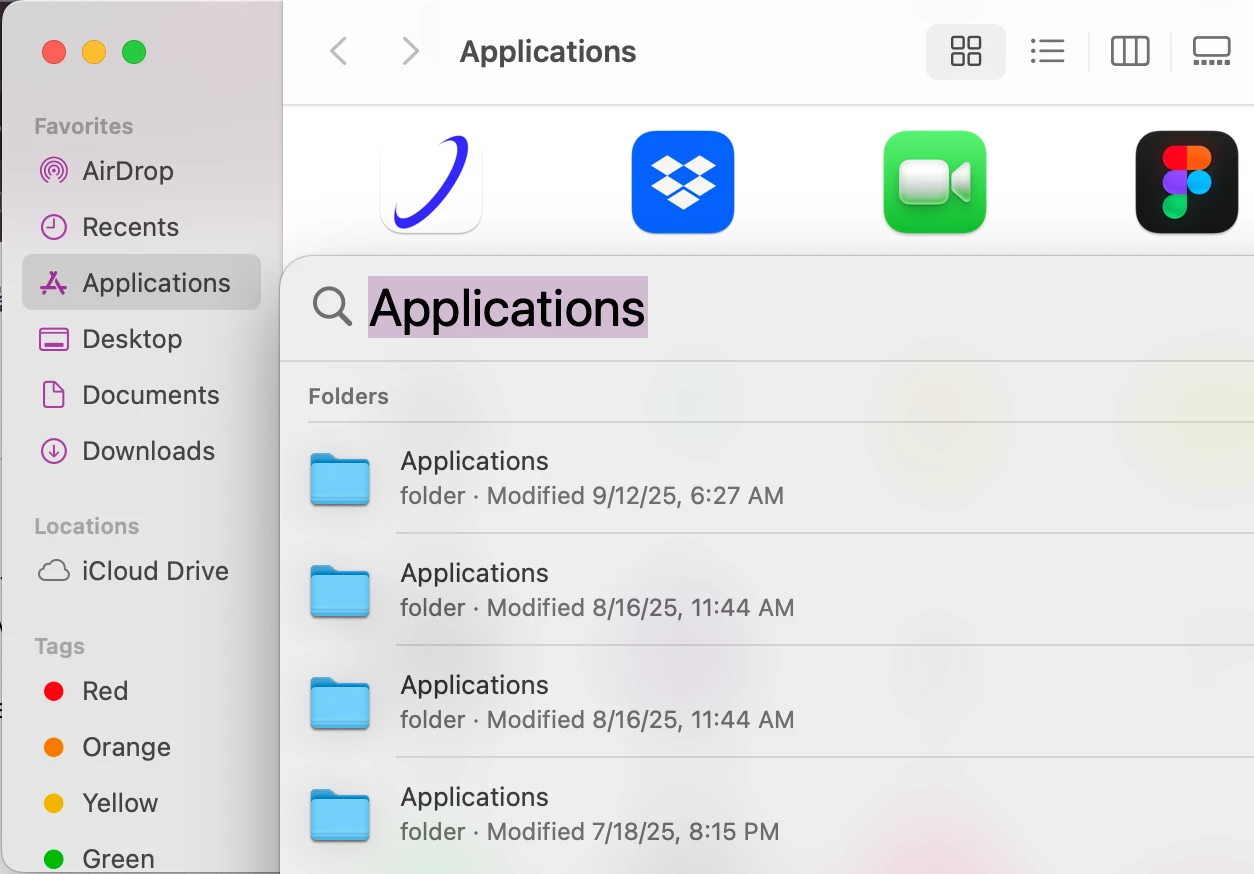1254x874 pixels.
Task: Go back using the left chevron
Action: (x=339, y=51)
